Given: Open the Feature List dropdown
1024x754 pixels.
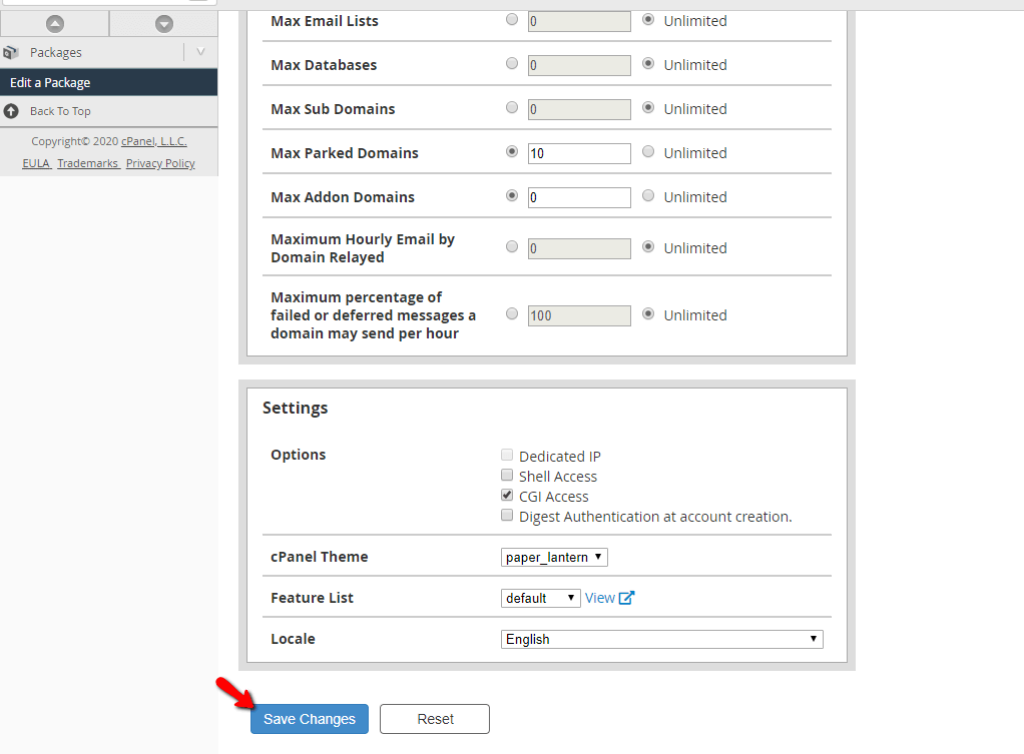Looking at the screenshot, I should (541, 598).
